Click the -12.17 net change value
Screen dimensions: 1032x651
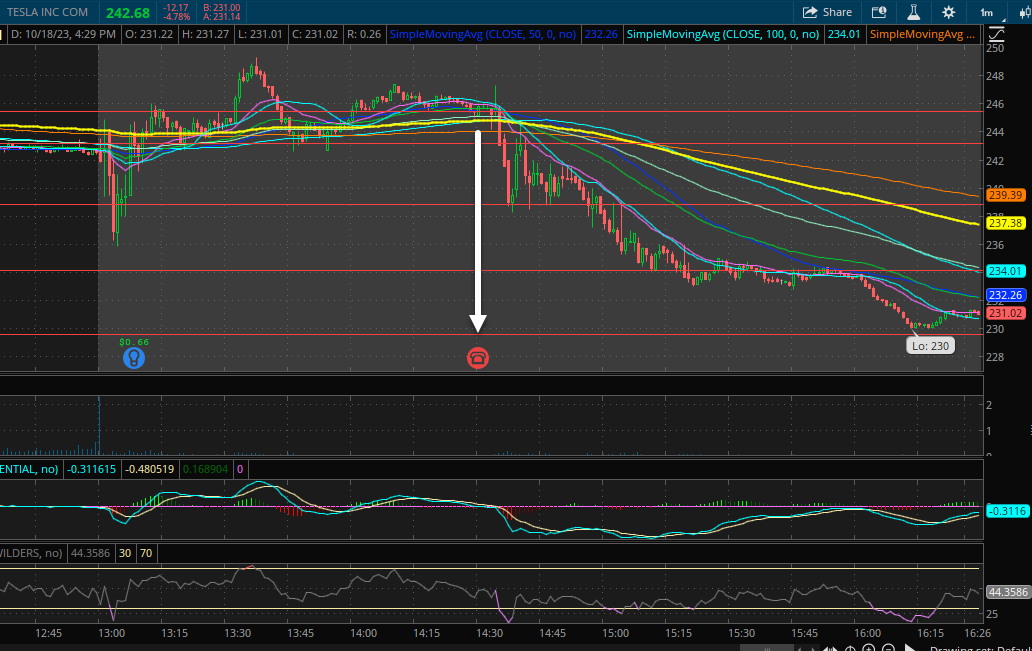[x=176, y=8]
